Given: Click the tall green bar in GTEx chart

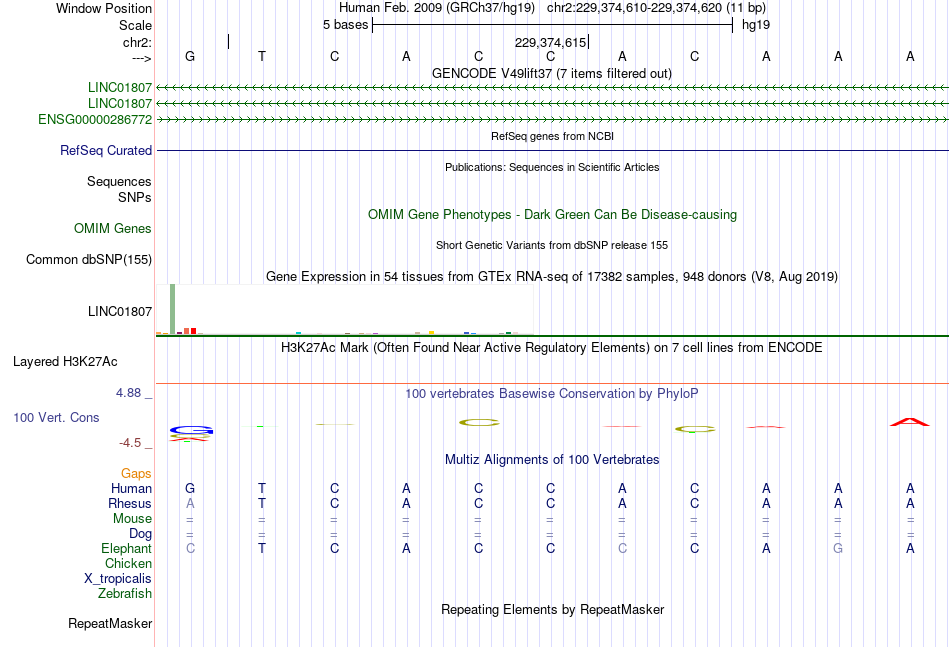Looking at the screenshot, I should (x=173, y=309).
